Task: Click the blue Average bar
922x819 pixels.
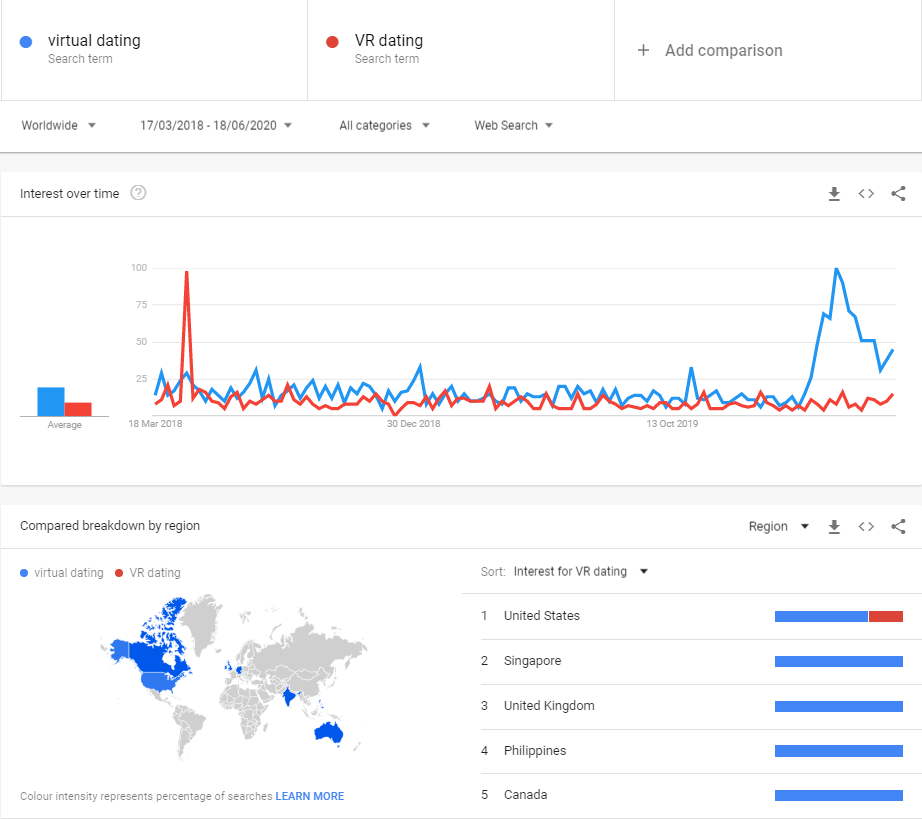Action: point(51,402)
